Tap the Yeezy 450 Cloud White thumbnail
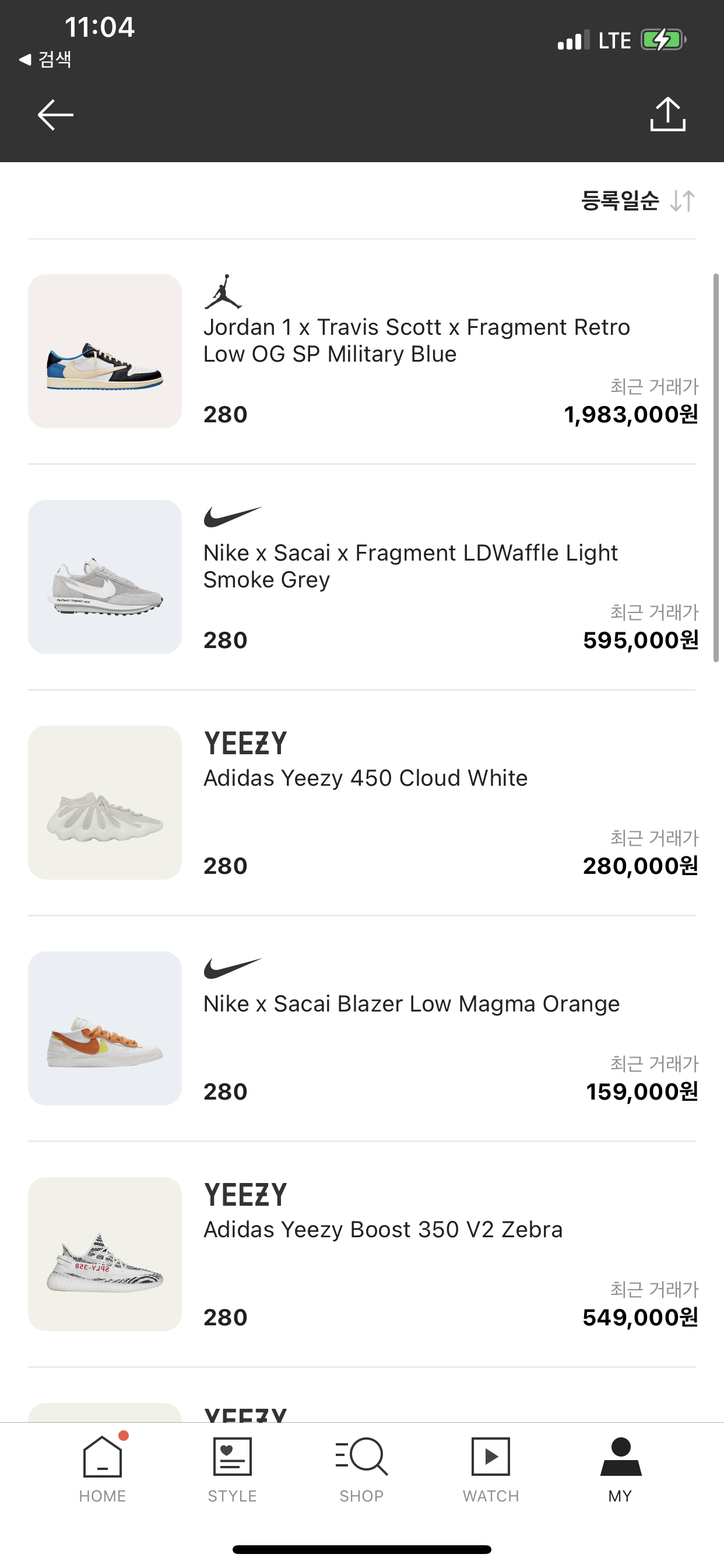Image resolution: width=724 pixels, height=1568 pixels. coord(105,802)
